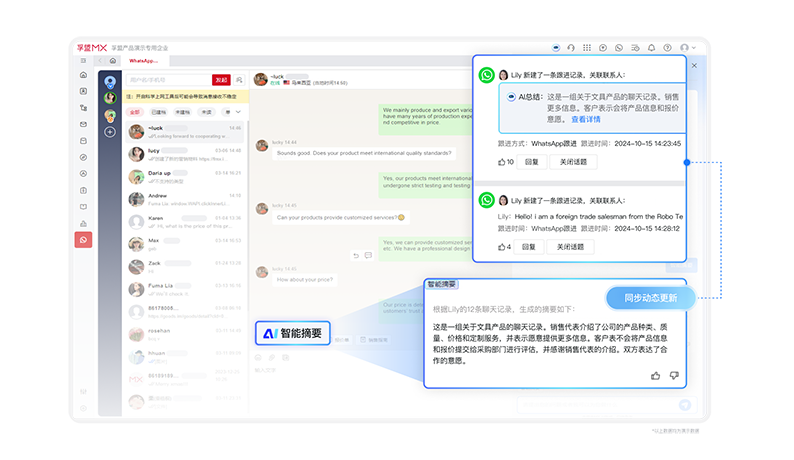The image size is (794, 460).
Task: Click the AI 智能摘要 button
Action: (293, 333)
